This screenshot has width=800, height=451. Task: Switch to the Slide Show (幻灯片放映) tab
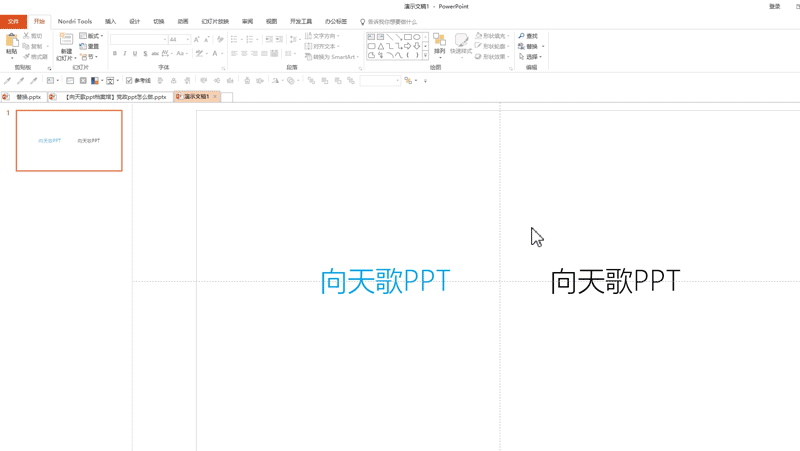[215, 21]
